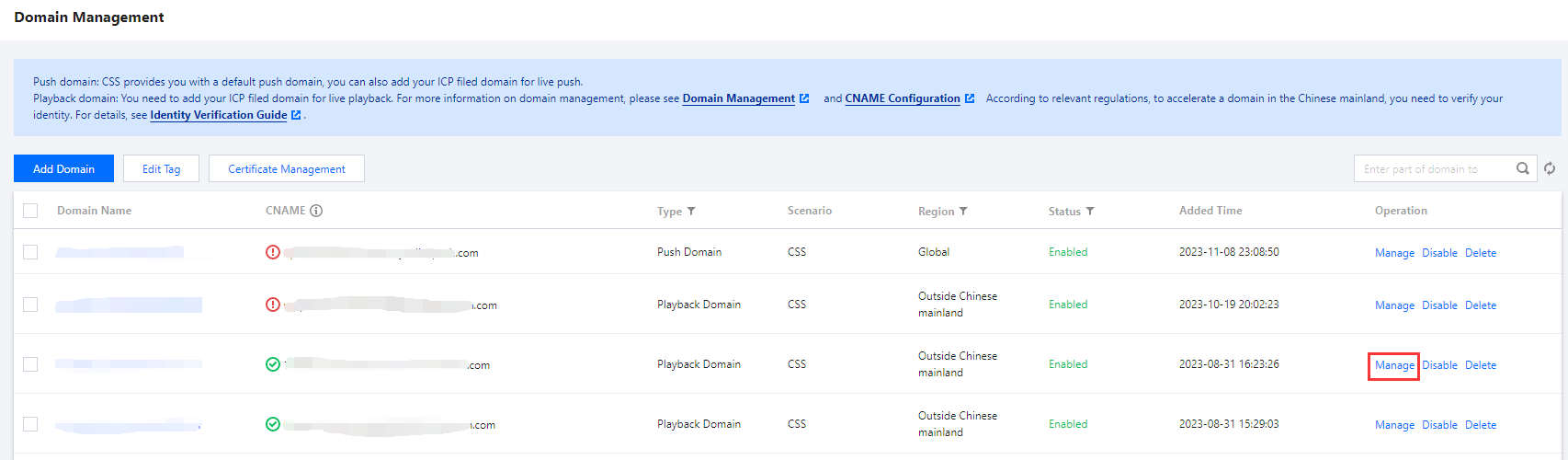Open external link icon after Domain Management link
The height and width of the screenshot is (460, 1568).
(x=804, y=98)
